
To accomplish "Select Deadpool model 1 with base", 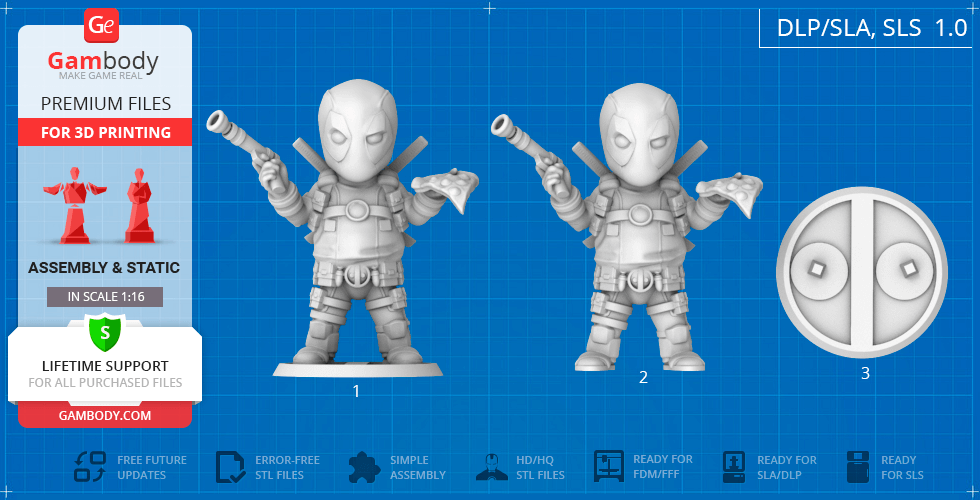I will [x=357, y=230].
